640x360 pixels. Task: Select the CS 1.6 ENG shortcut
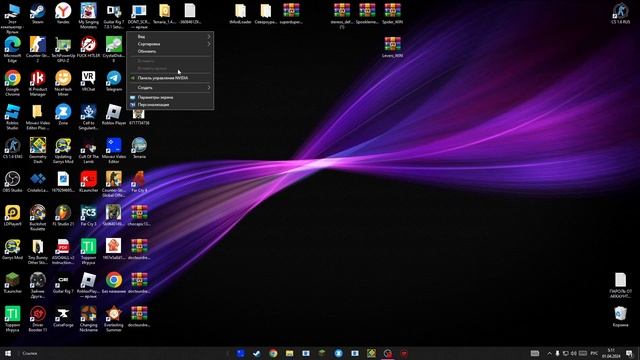click(12, 148)
